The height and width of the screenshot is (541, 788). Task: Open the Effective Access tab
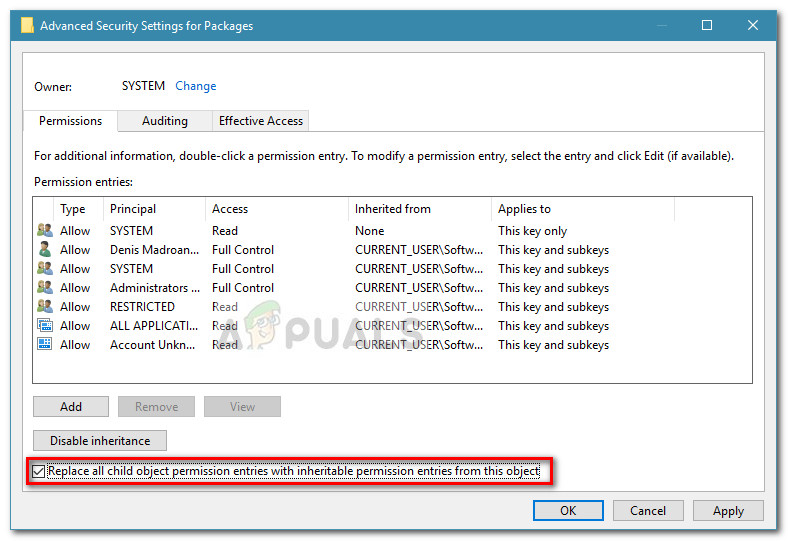pos(260,121)
